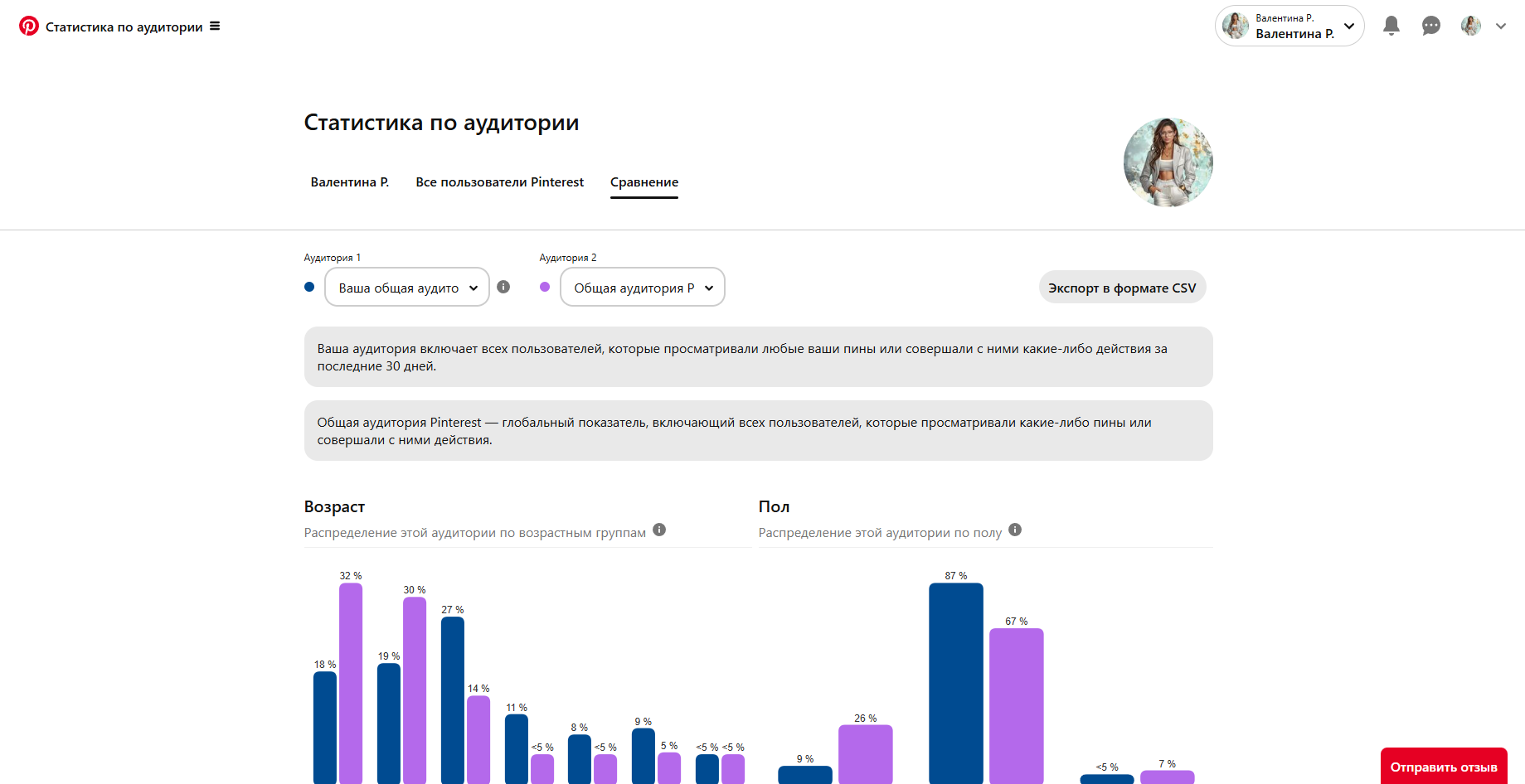Click the red Отправить отзыв button
1525x784 pixels.
pyautogui.click(x=1444, y=767)
